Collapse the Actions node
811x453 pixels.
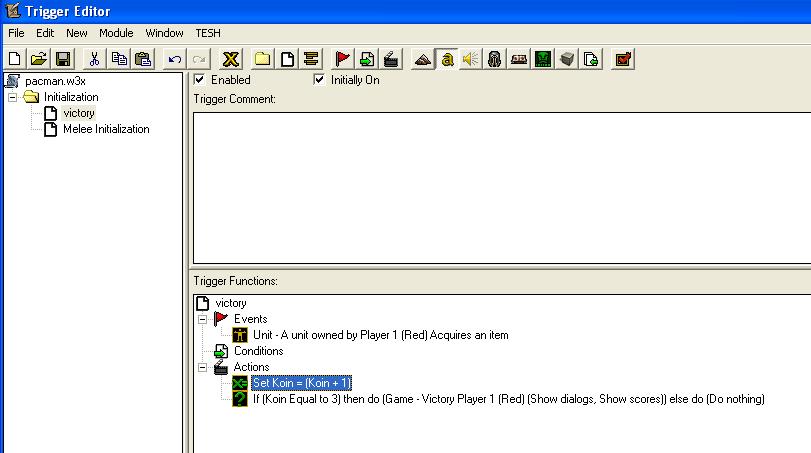tap(203, 367)
